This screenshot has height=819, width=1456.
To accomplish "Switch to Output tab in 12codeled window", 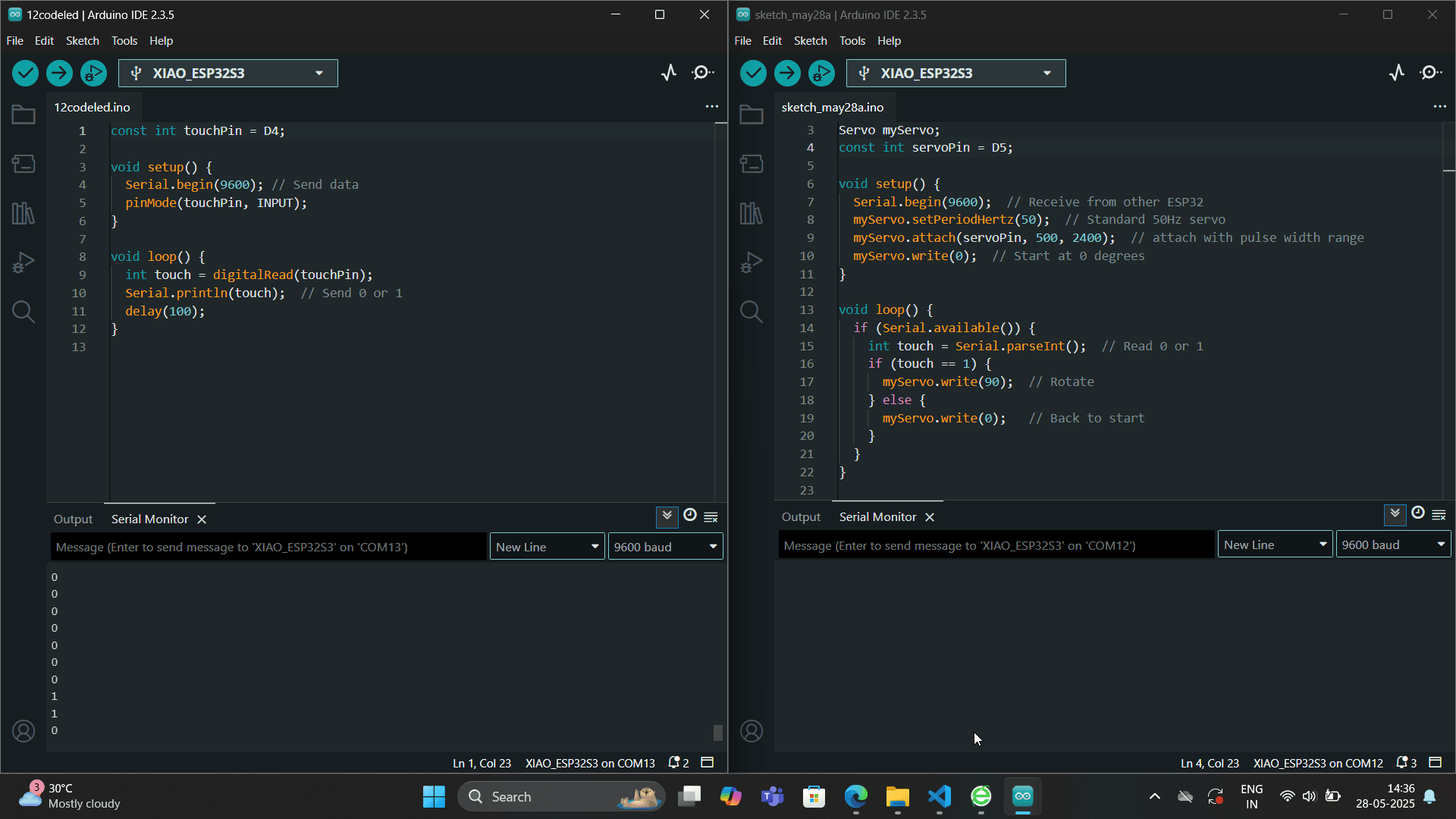I will point(73,519).
